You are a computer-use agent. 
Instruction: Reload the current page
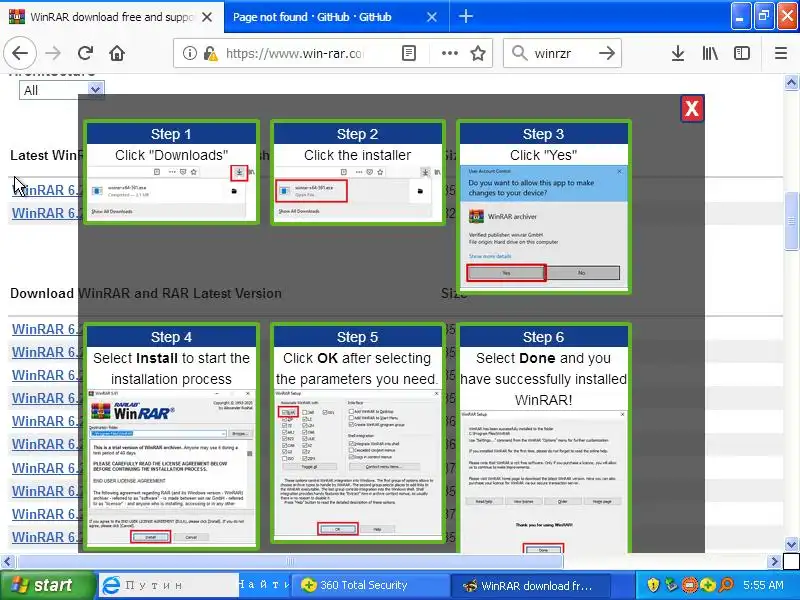click(85, 53)
